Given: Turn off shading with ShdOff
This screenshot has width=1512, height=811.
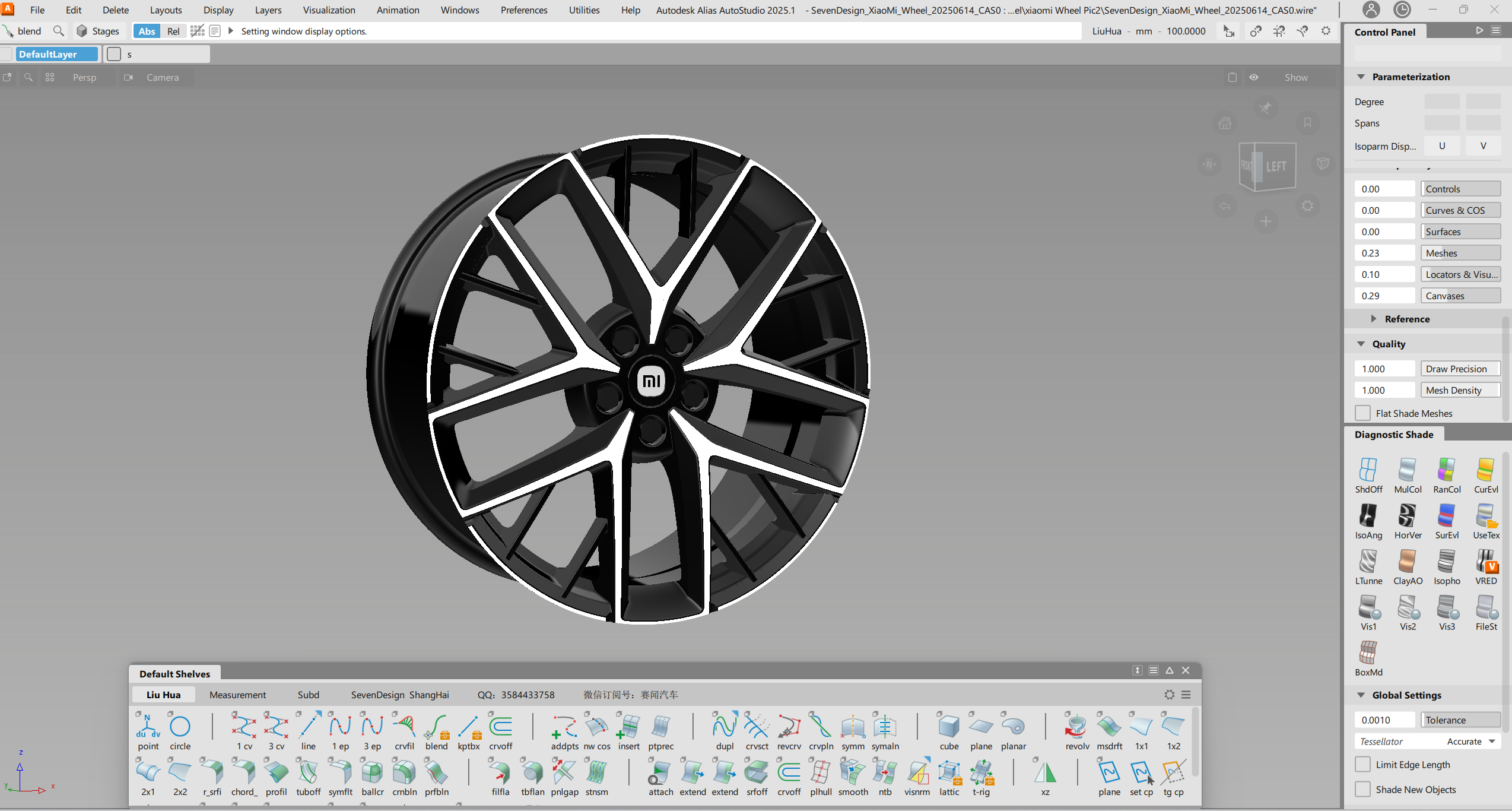Looking at the screenshot, I should (1368, 470).
